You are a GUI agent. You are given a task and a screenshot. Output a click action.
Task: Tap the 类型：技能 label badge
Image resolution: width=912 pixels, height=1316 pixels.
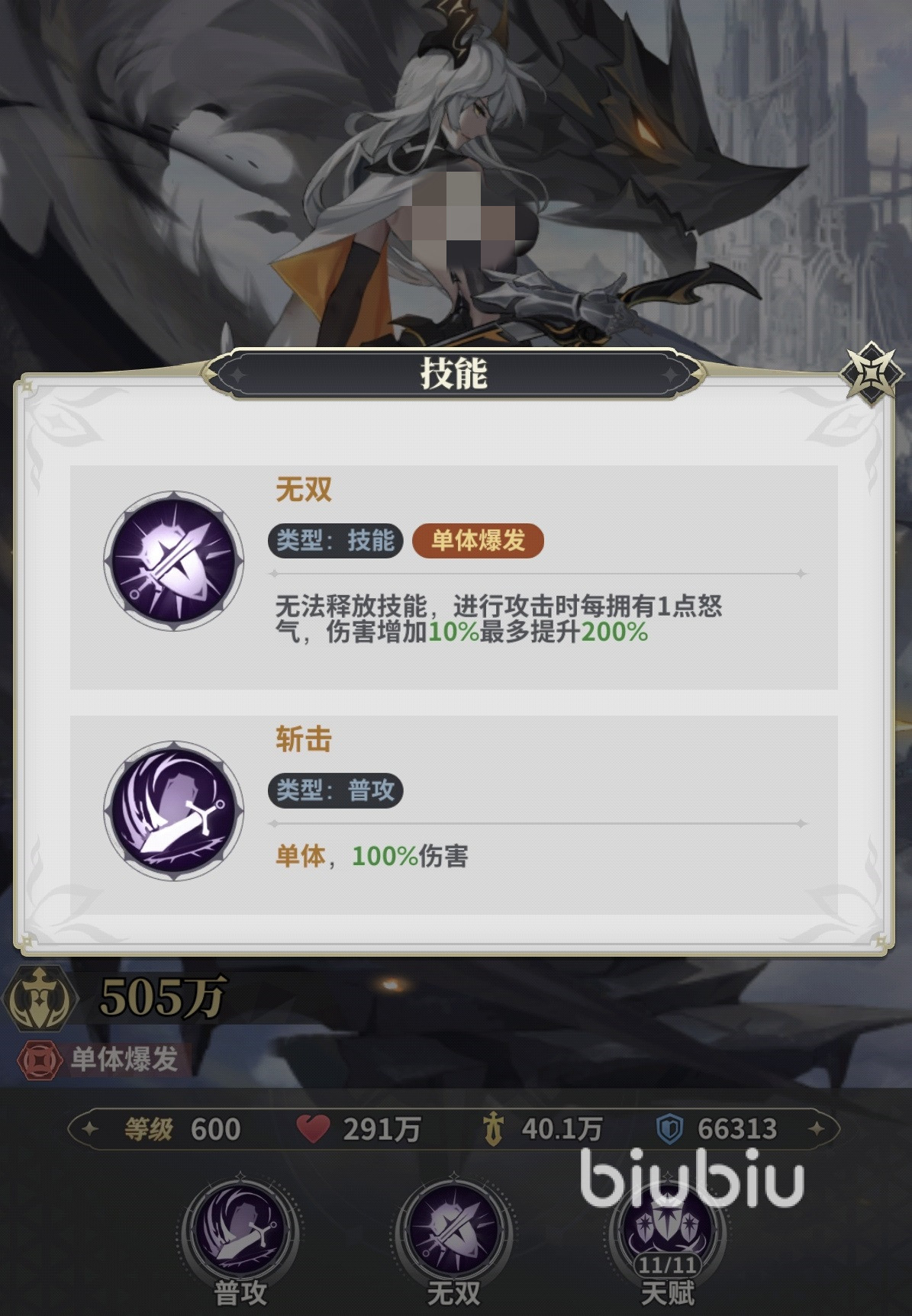pyautogui.click(x=335, y=540)
